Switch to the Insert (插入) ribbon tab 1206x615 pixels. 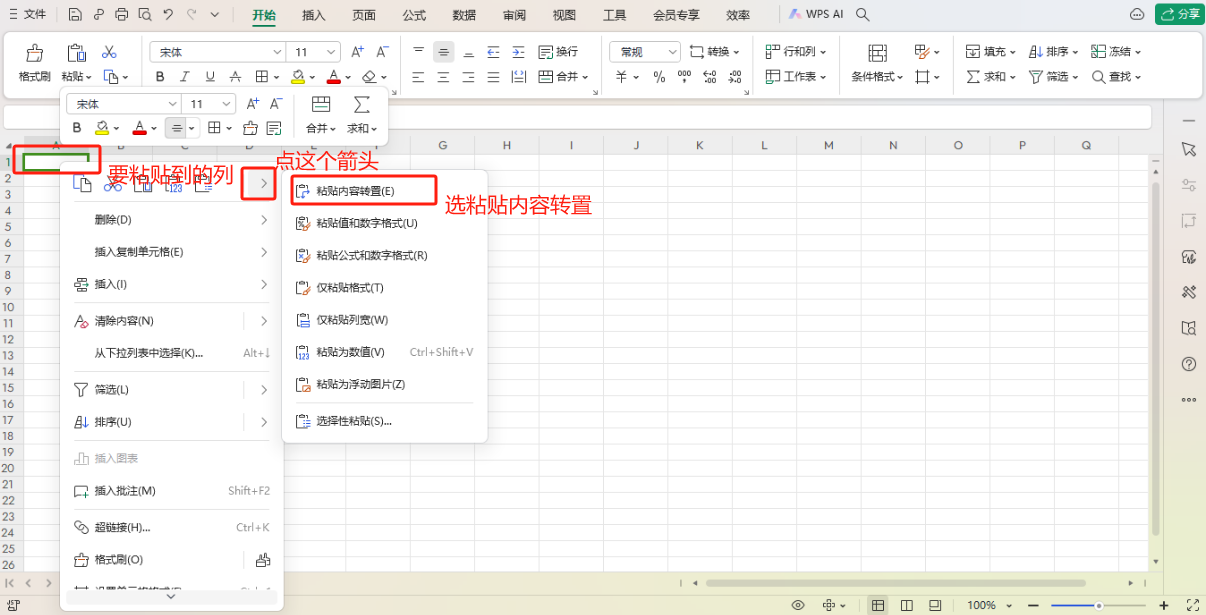point(314,15)
